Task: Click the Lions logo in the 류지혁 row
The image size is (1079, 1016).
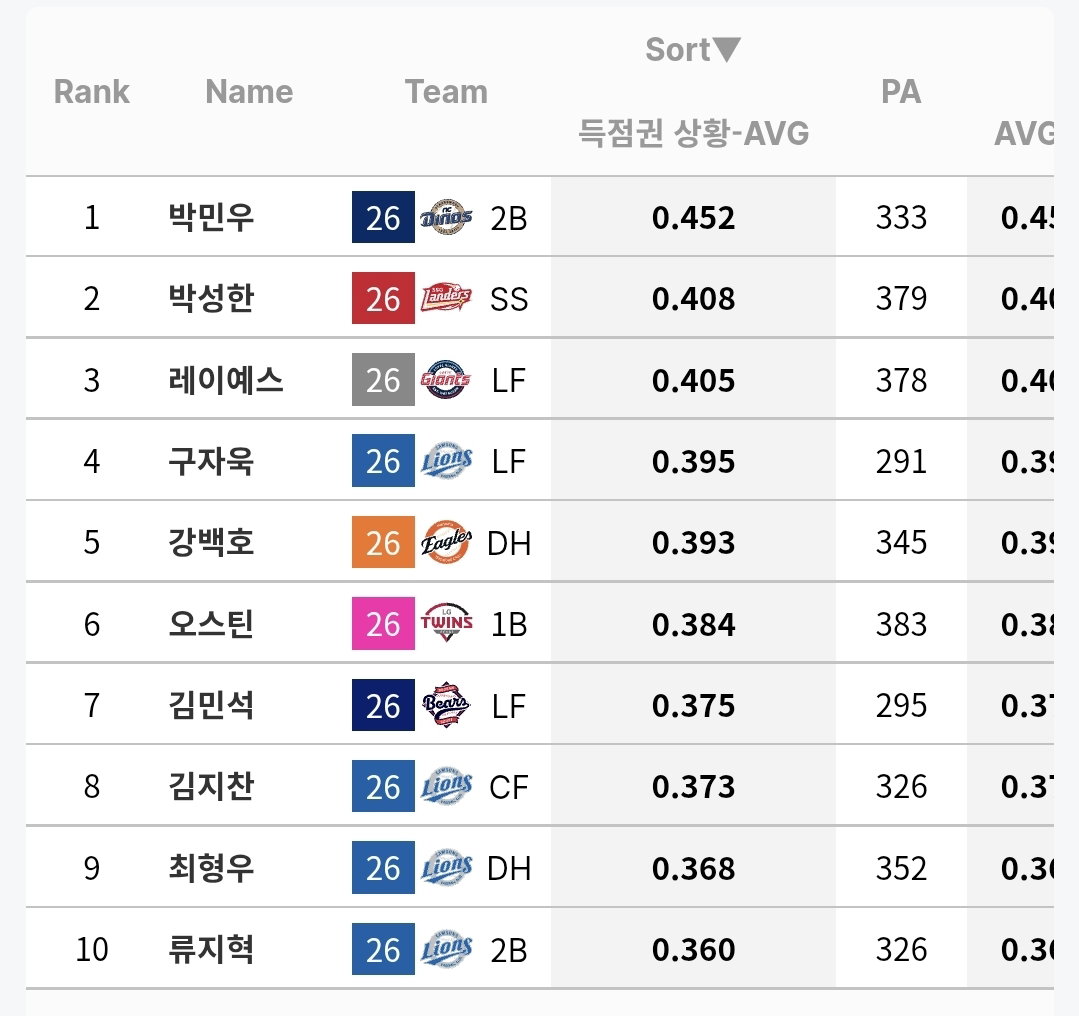Action: point(446,949)
